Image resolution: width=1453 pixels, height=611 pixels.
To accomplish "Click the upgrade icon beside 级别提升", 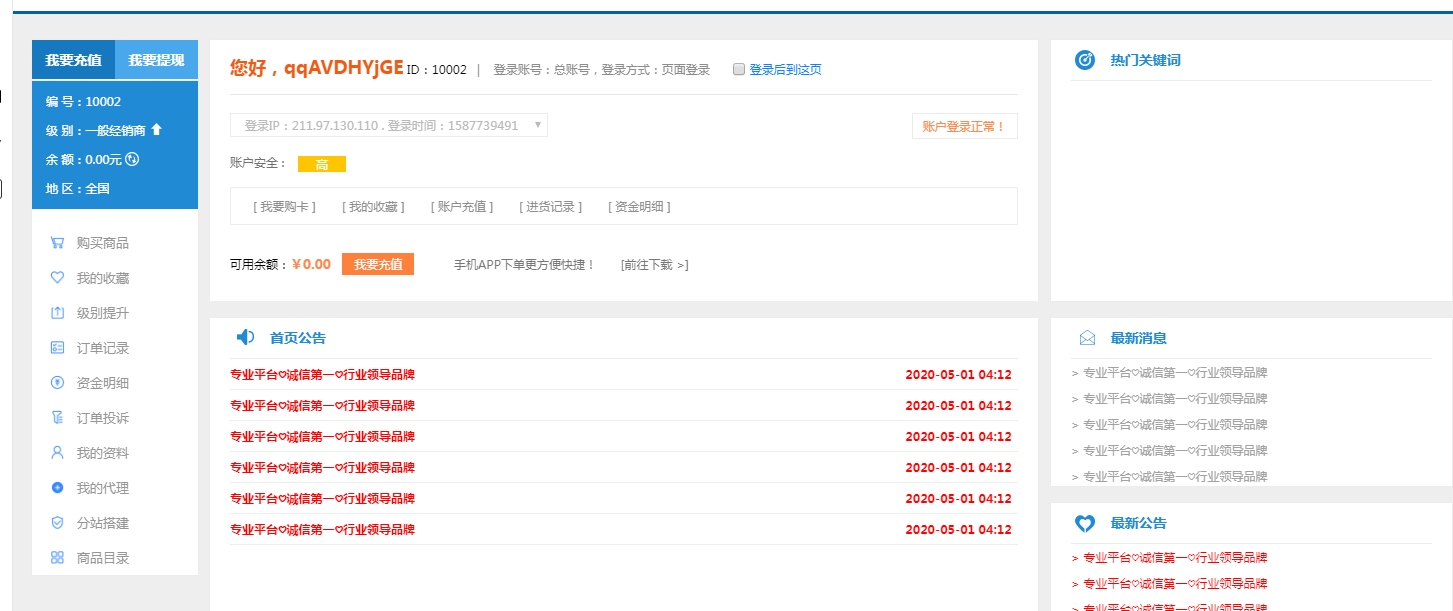I will tap(57, 313).
